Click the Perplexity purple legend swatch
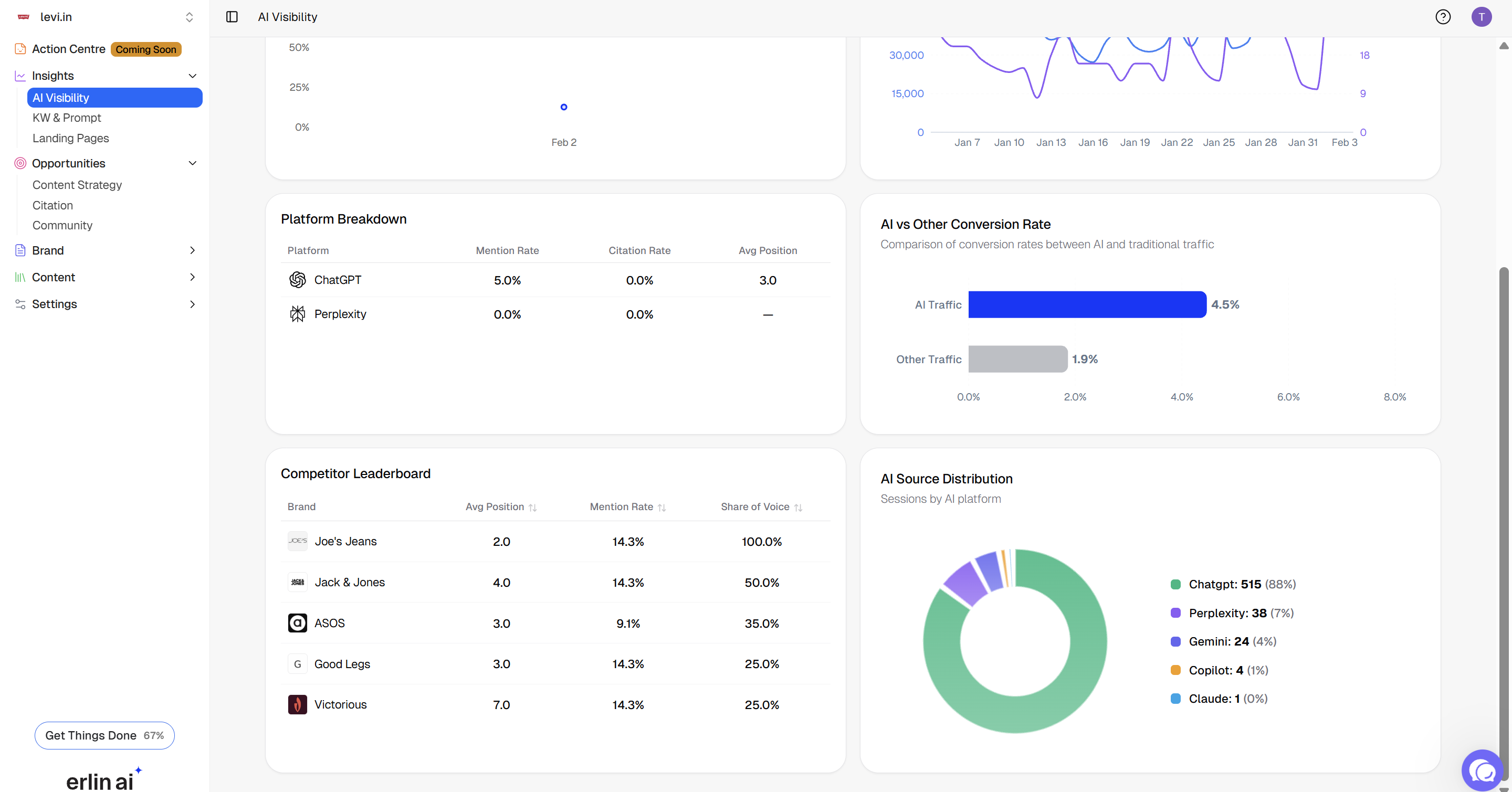 point(1175,613)
